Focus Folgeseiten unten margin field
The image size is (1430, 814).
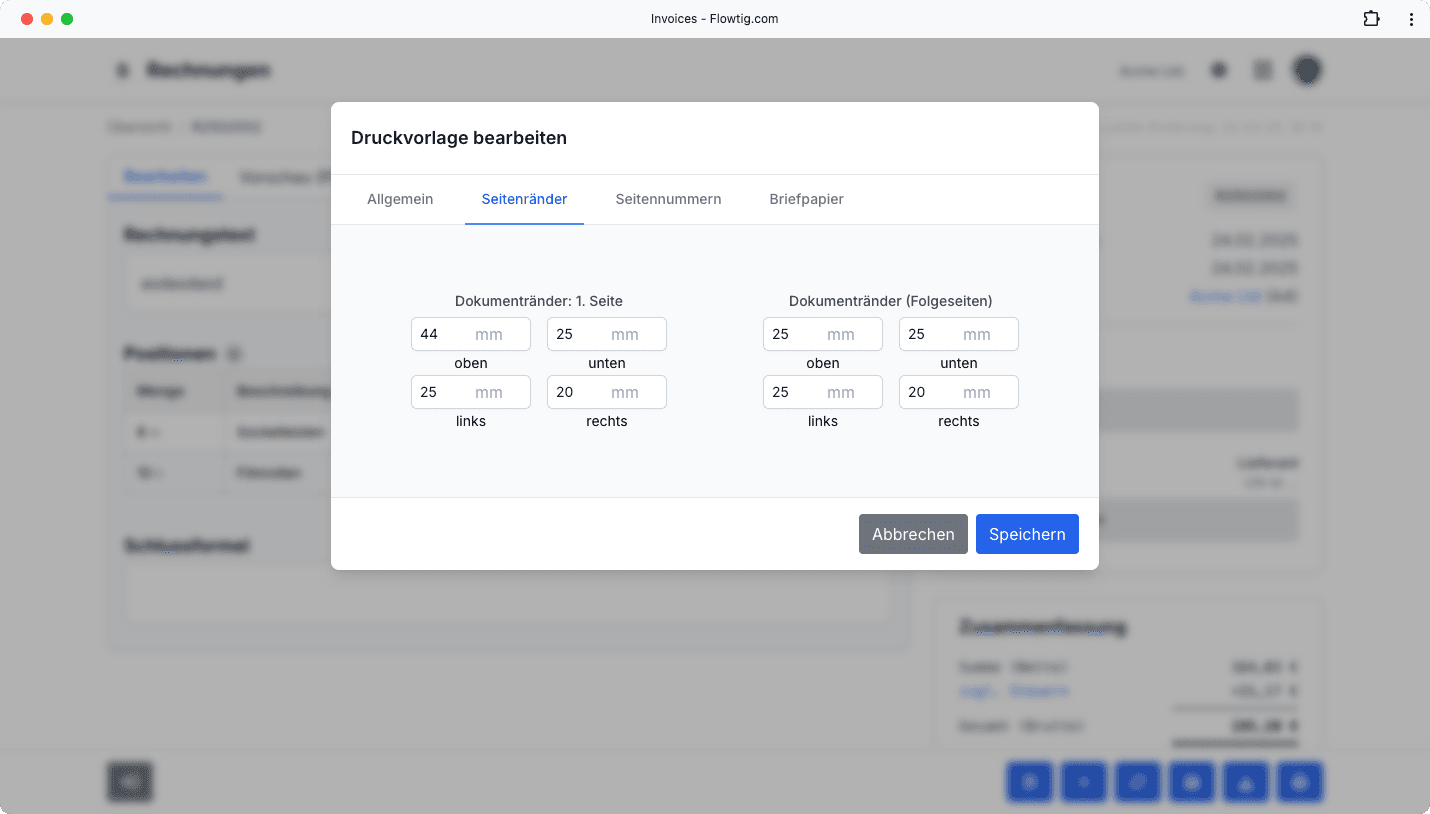click(959, 334)
